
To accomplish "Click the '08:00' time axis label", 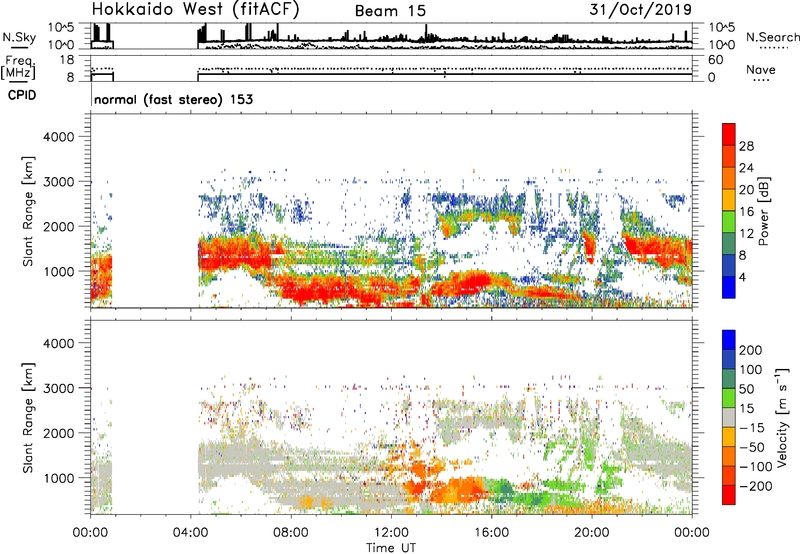I will pyautogui.click(x=291, y=533).
